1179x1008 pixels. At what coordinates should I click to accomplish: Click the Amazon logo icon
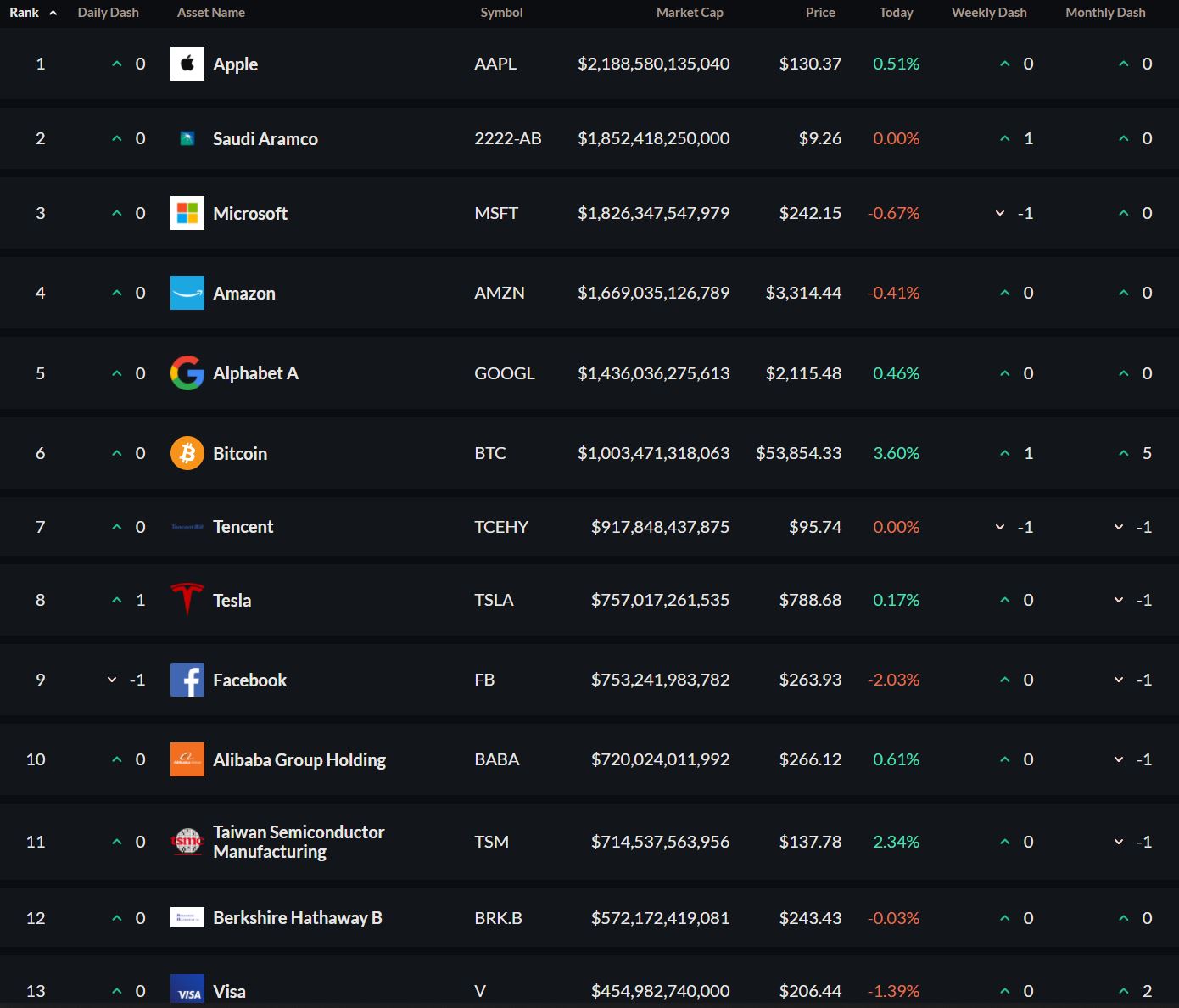tap(187, 293)
